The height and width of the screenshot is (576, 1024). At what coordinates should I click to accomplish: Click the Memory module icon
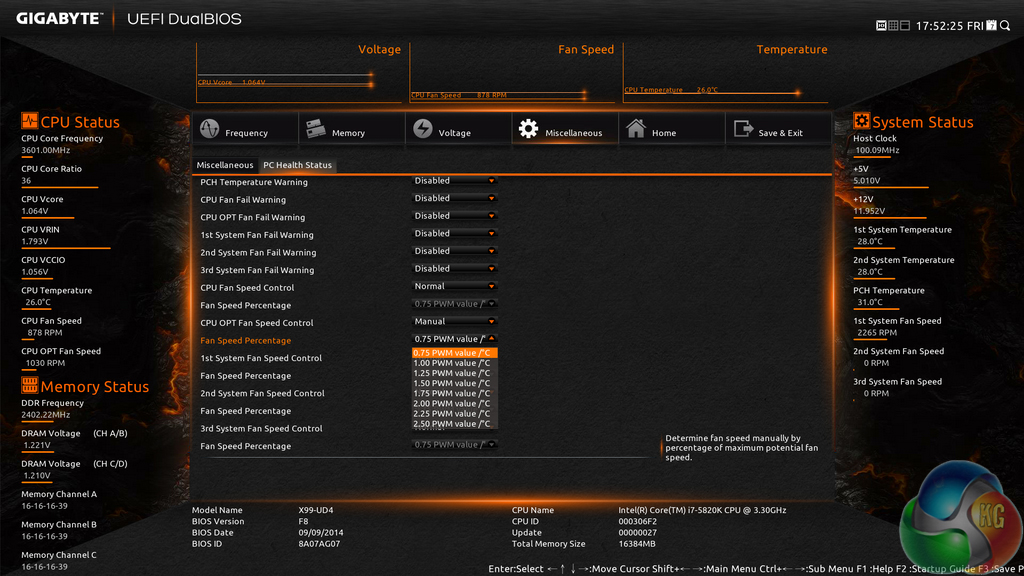coord(316,129)
